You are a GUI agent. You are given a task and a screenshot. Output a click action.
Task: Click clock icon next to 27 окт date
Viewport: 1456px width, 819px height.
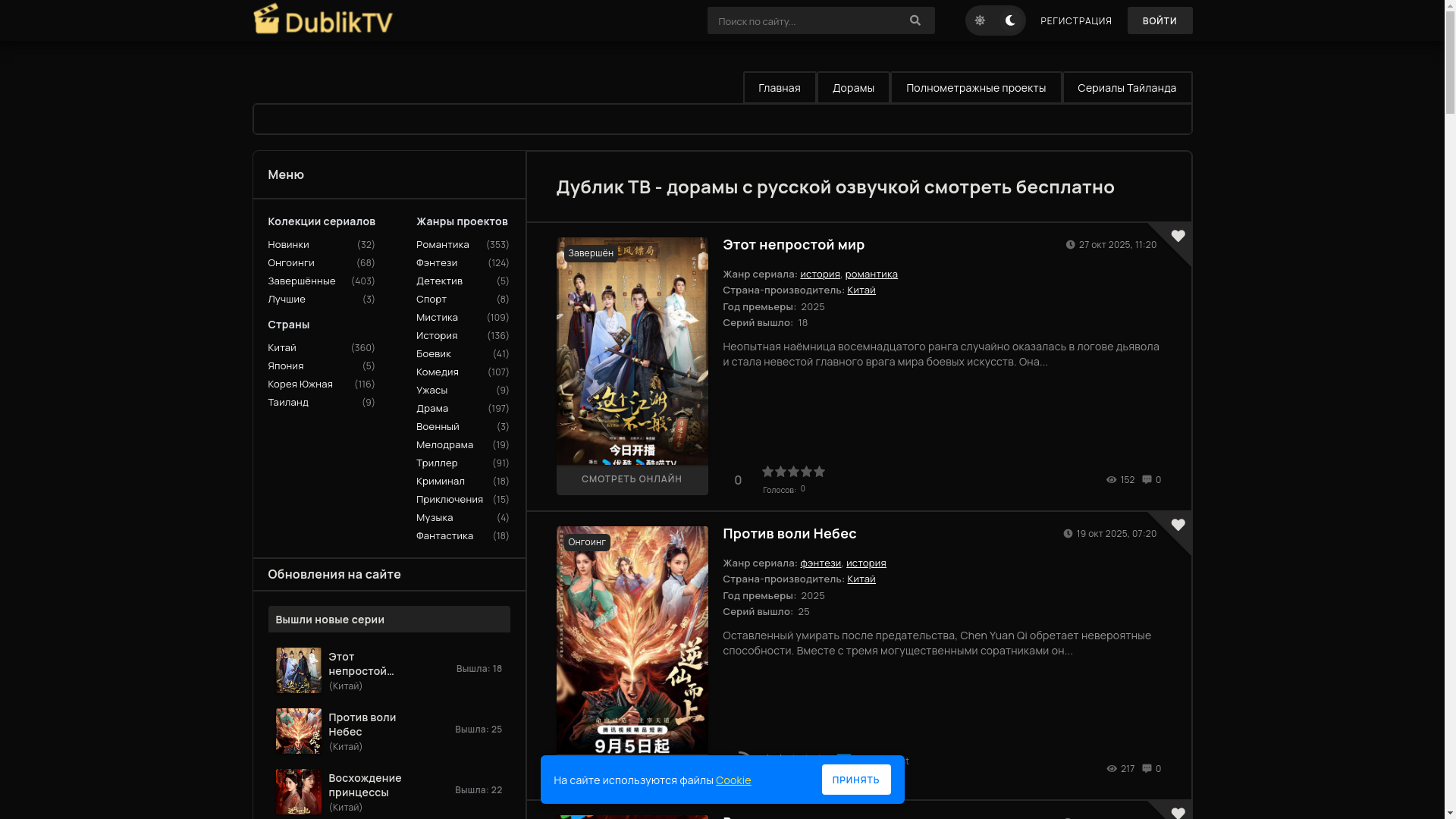[x=1070, y=244]
